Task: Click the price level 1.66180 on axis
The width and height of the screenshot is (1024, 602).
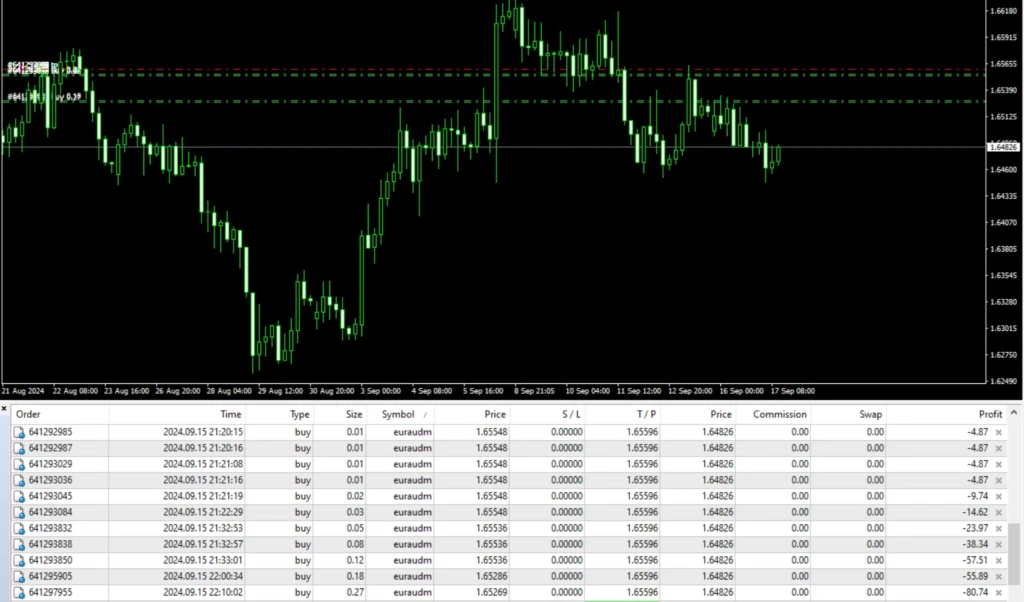Action: (1002, 9)
